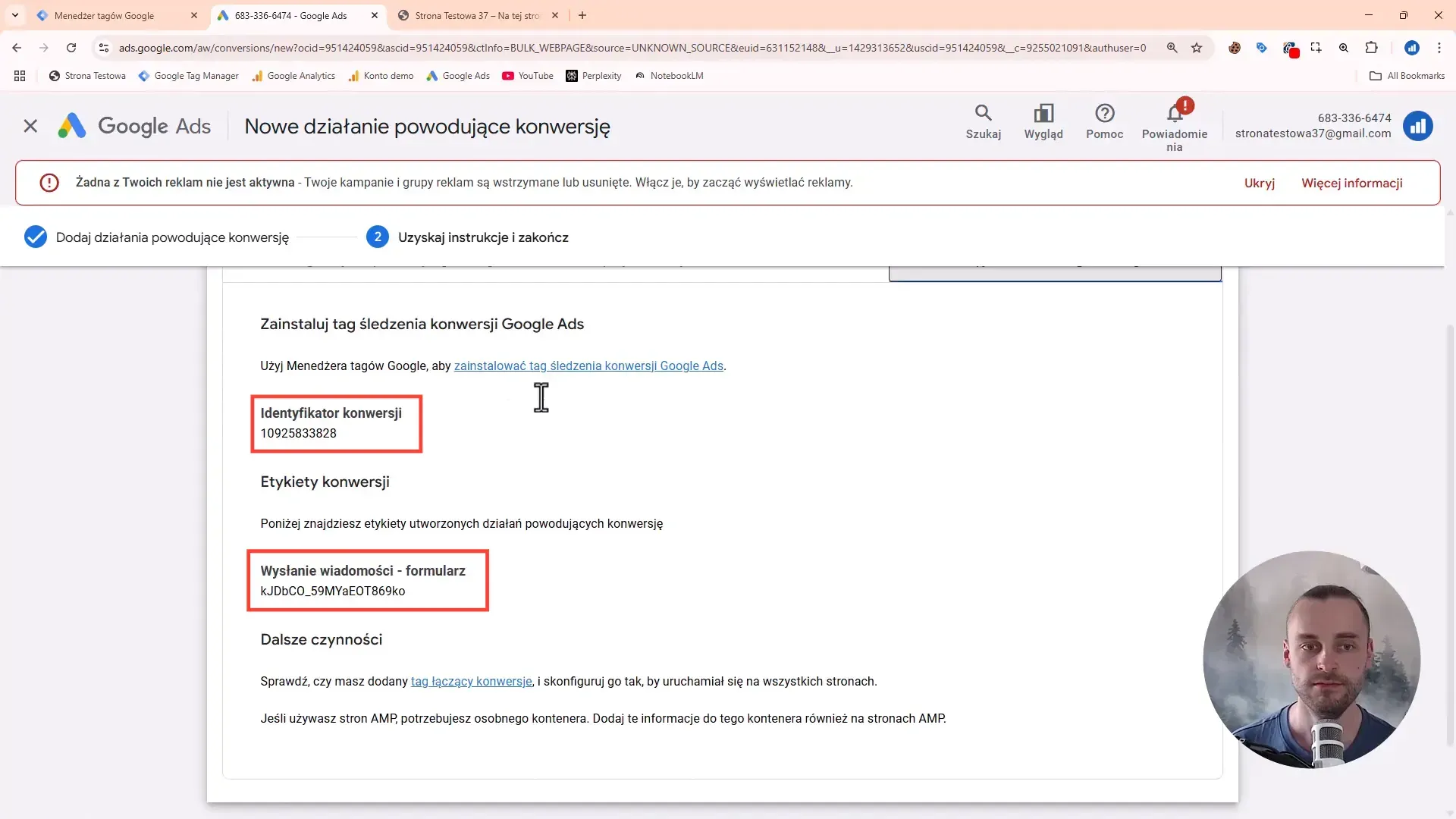This screenshot has height=819, width=1456.
Task: Open the Google Tag Manager bookmark
Action: click(x=188, y=76)
